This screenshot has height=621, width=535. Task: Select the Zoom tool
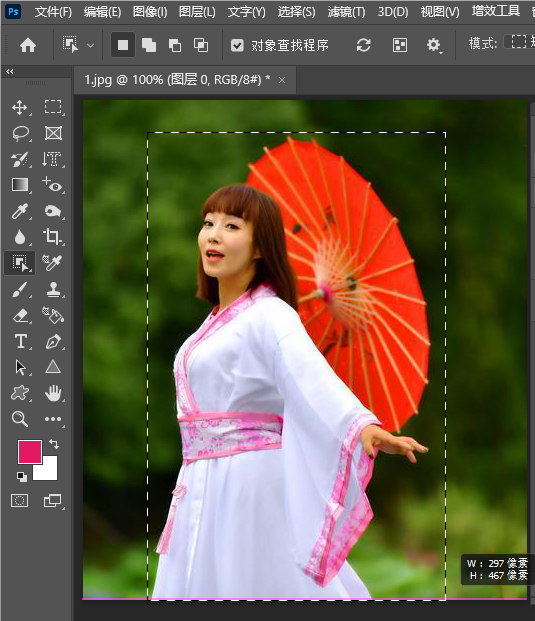click(x=20, y=419)
